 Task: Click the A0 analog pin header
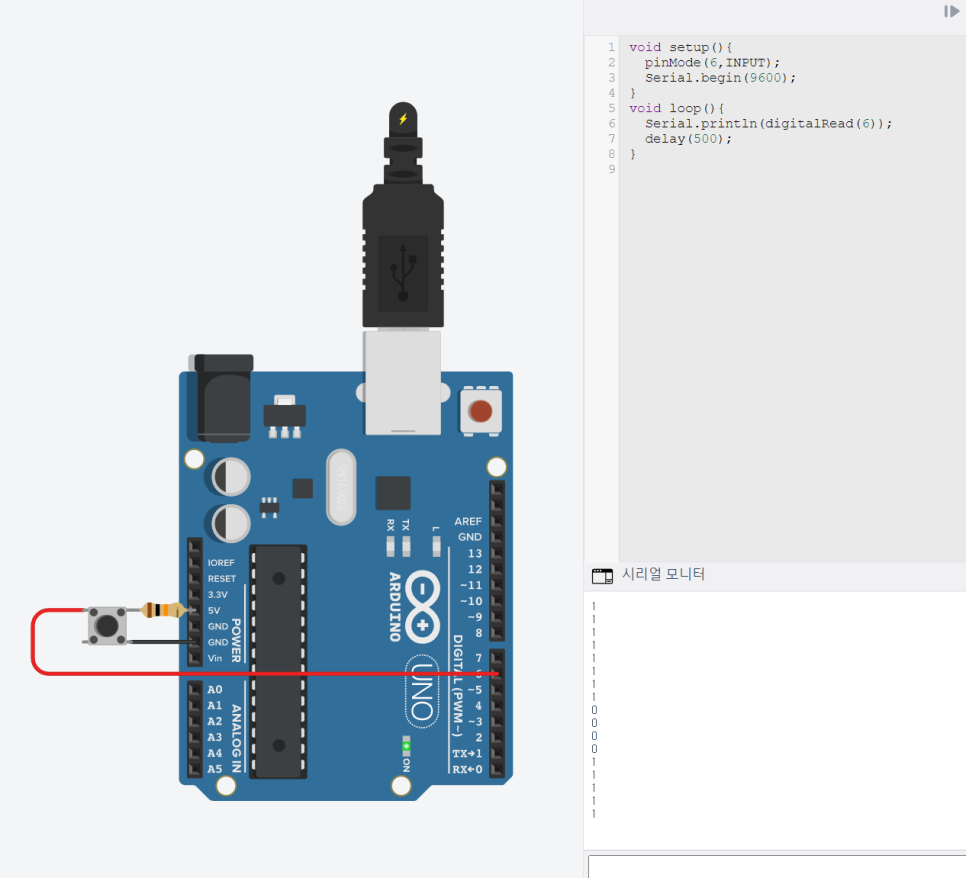(x=194, y=690)
